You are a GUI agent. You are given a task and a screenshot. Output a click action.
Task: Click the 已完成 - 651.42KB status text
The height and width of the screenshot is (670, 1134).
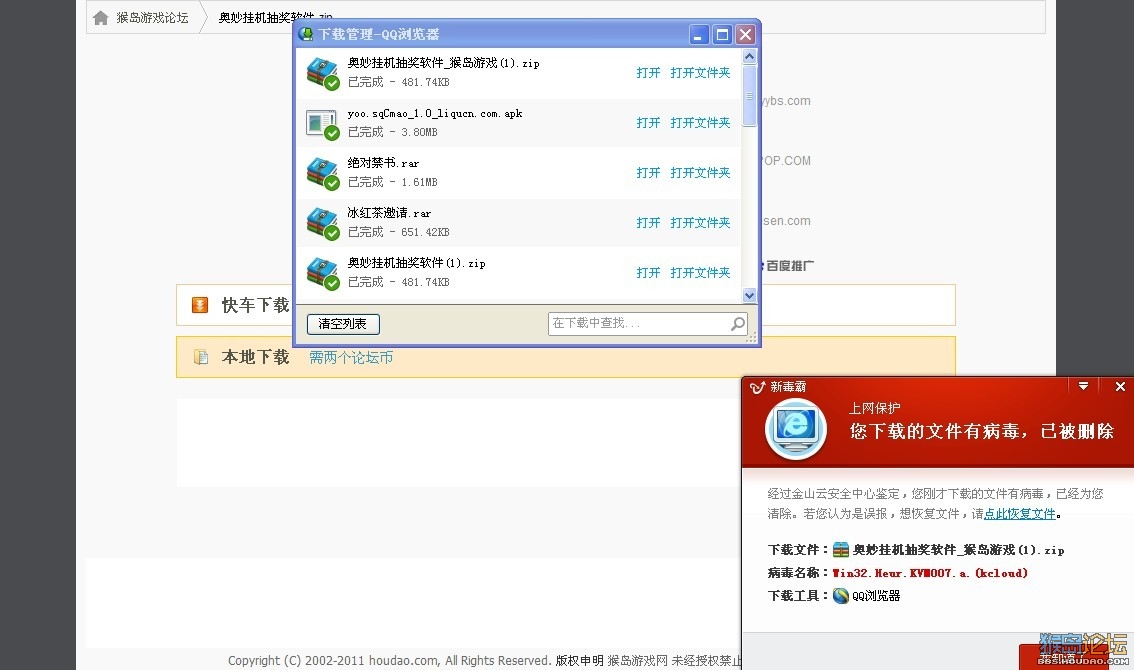point(398,232)
